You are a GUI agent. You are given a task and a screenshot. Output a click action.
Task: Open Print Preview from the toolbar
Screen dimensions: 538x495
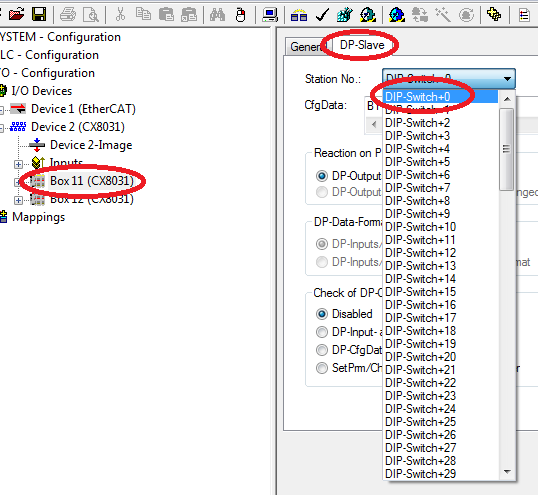click(x=91, y=15)
